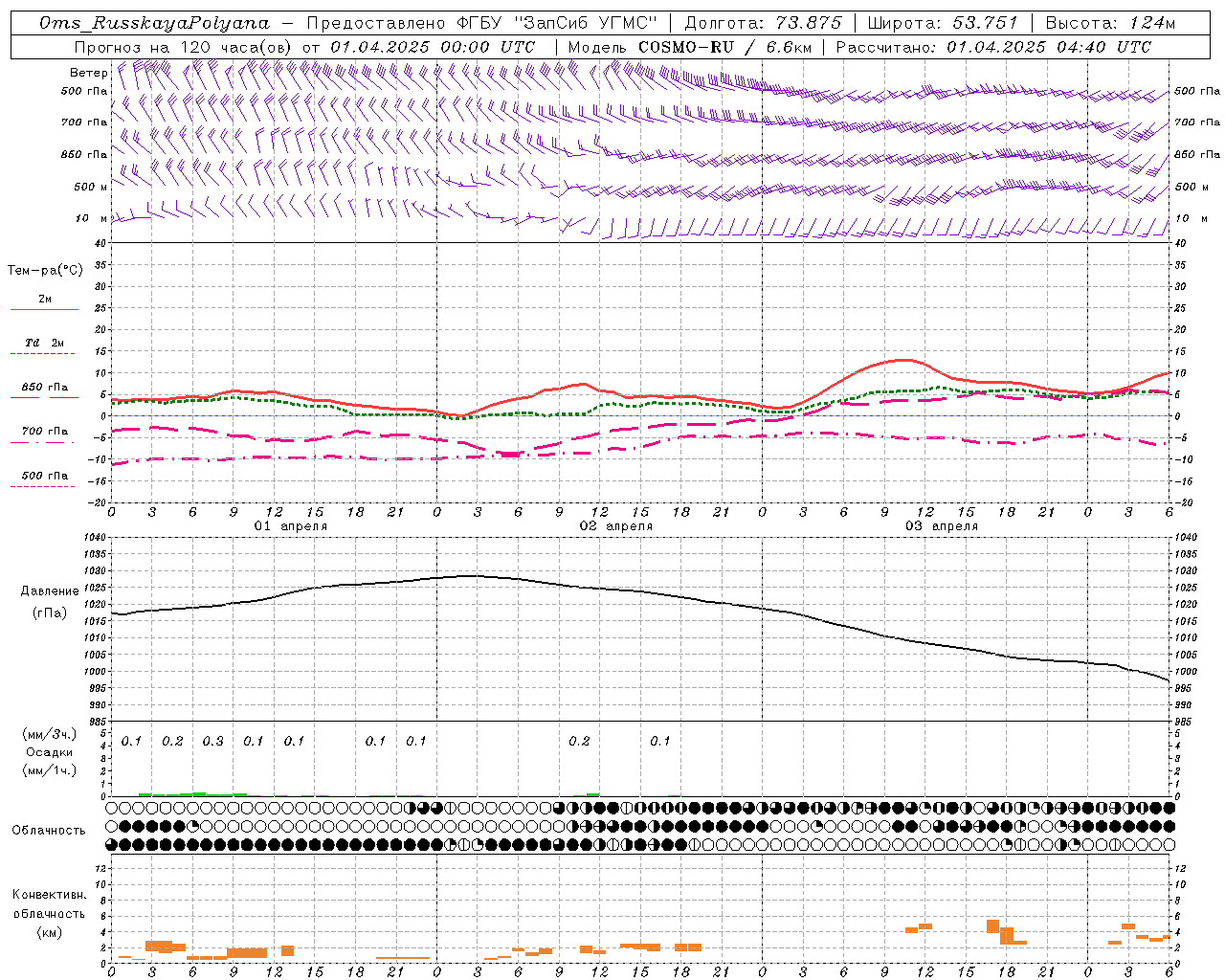Click the Тем-ра(°C) axis title
Viewport: 1225px width, 980px height.
pos(45,271)
